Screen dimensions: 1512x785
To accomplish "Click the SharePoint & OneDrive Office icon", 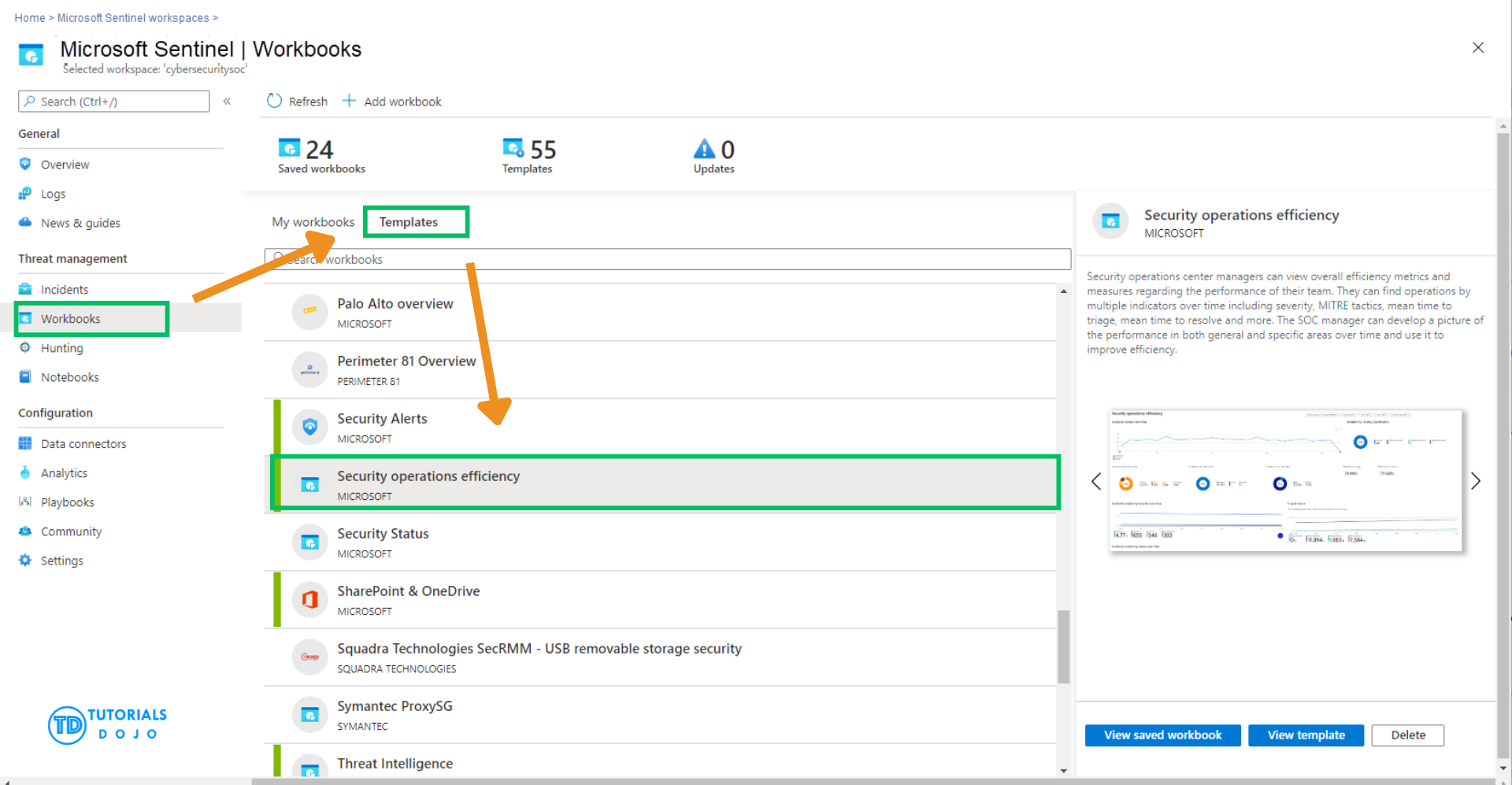I will pos(309,599).
